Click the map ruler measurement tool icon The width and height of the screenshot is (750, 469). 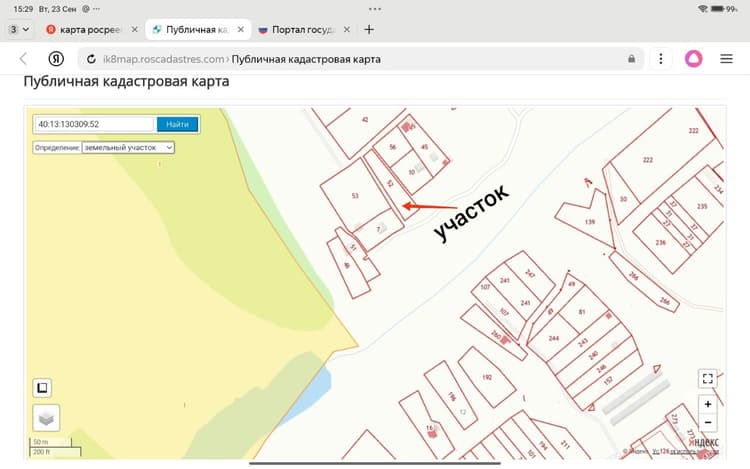click(42, 388)
